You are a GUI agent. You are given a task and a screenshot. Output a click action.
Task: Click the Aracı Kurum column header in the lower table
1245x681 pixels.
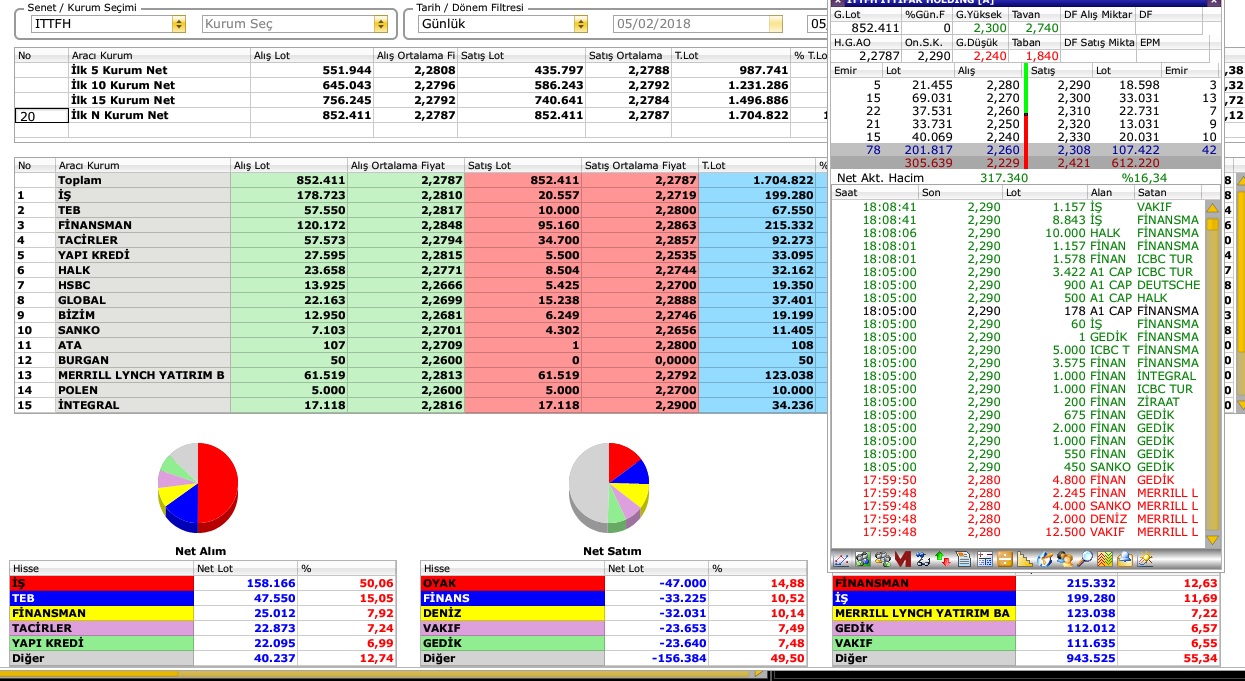click(143, 165)
